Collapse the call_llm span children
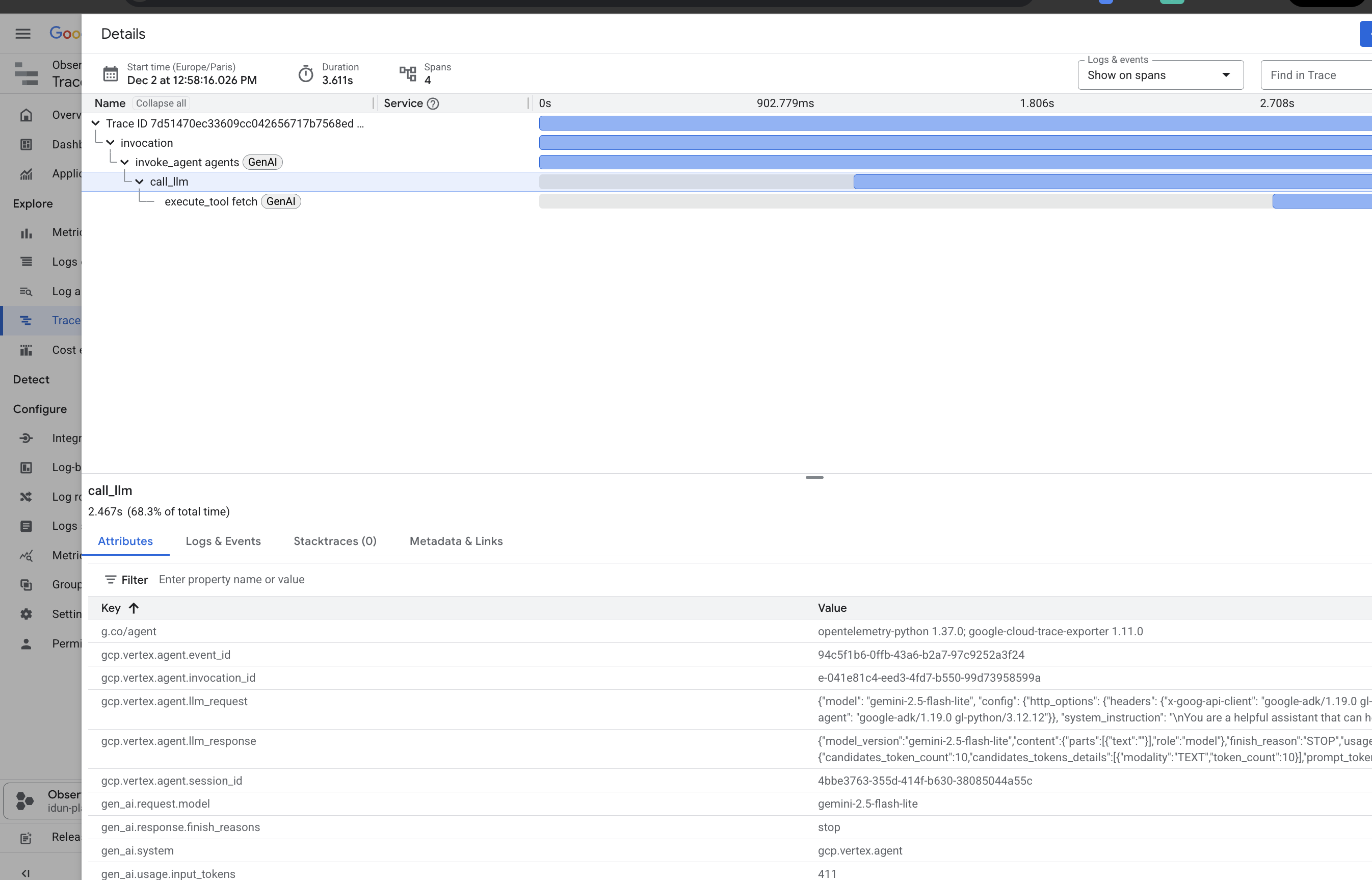 (x=139, y=182)
